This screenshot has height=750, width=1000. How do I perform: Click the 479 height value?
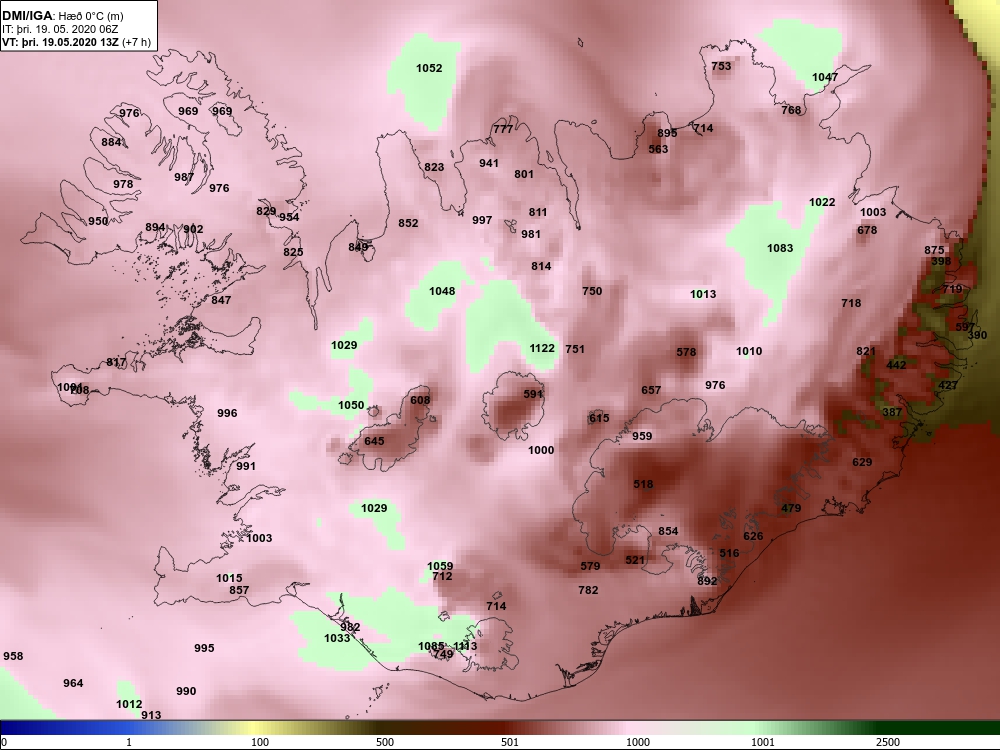pos(791,508)
